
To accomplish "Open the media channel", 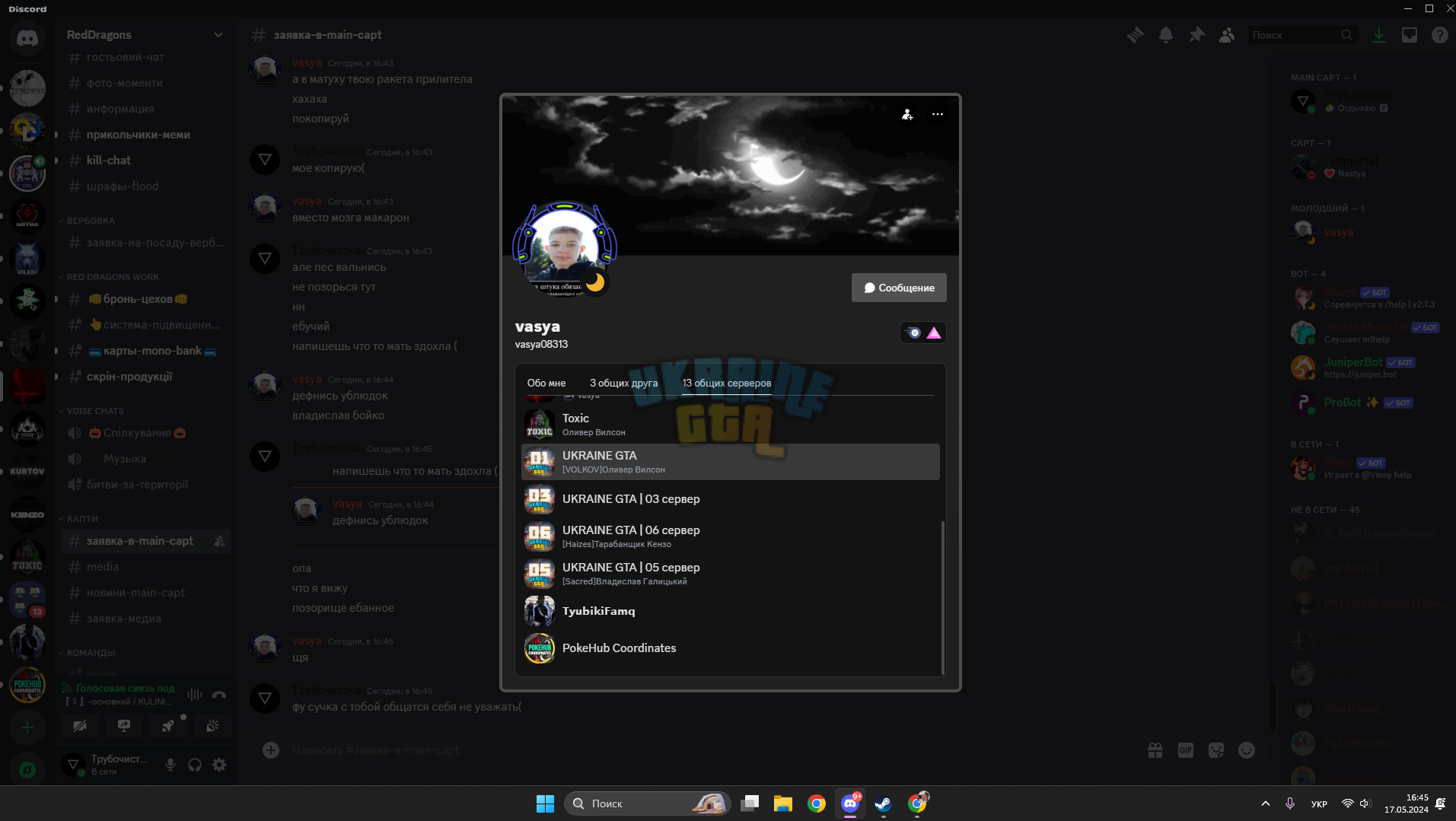I will 146,567.
